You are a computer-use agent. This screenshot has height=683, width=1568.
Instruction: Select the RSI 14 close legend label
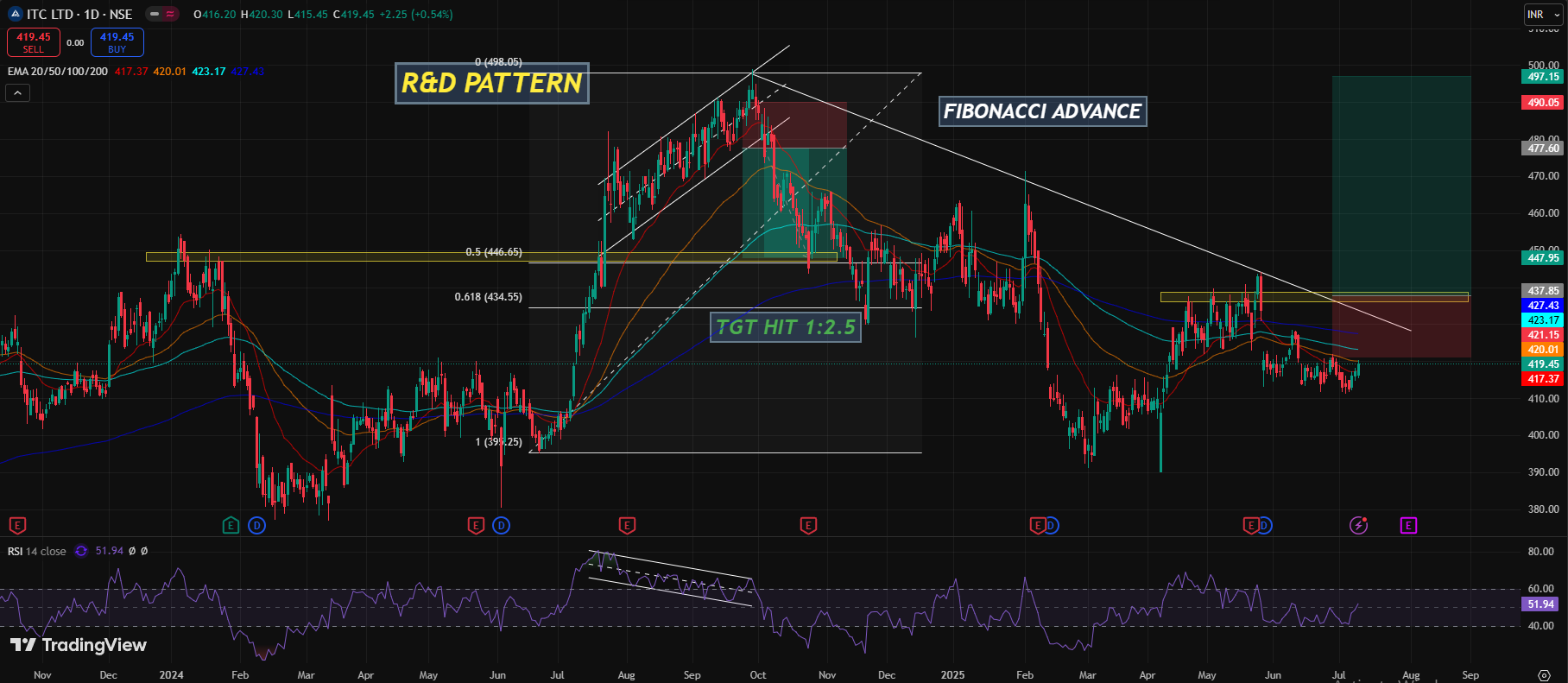37,551
